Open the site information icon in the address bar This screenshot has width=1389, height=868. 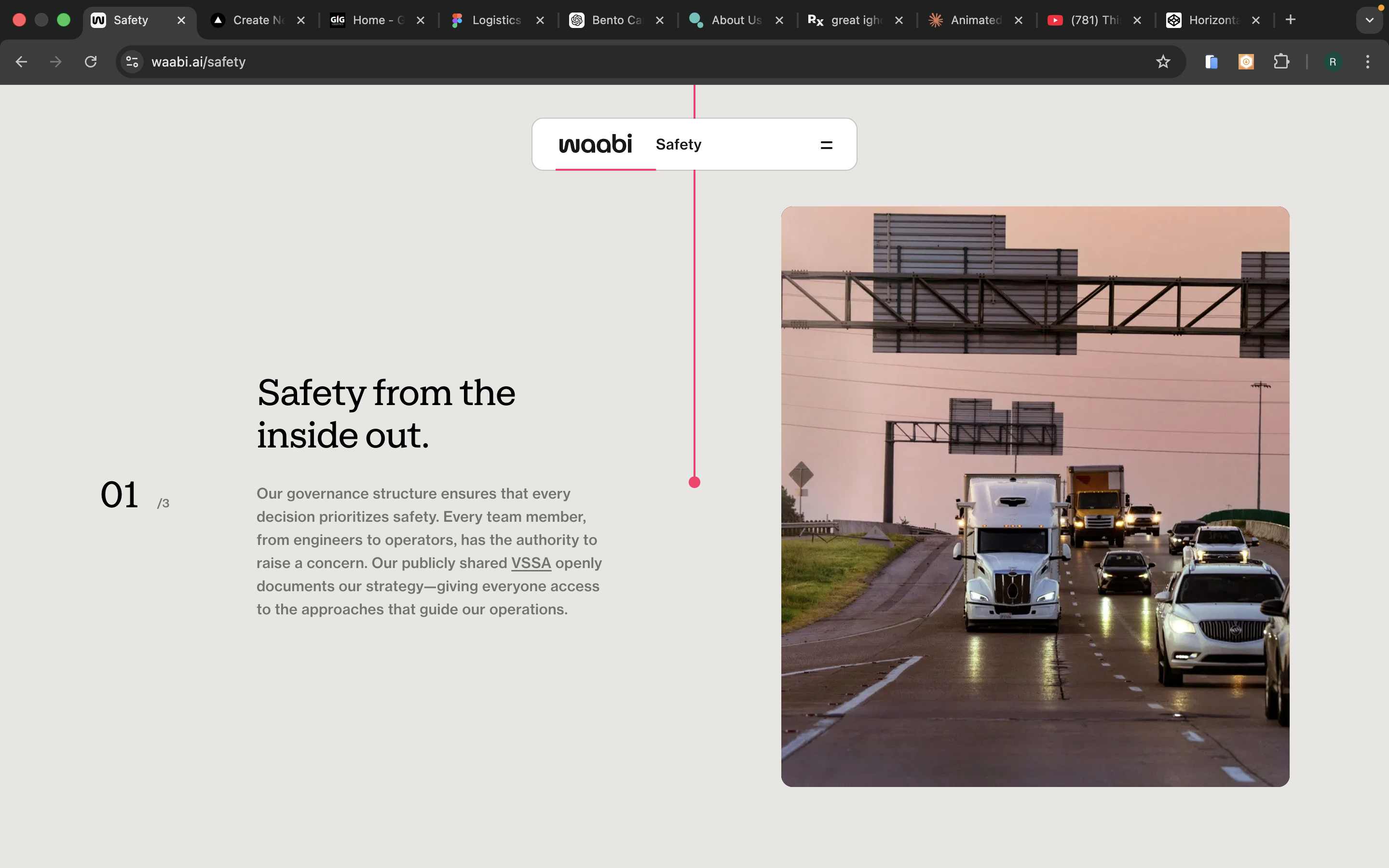pyautogui.click(x=132, y=61)
